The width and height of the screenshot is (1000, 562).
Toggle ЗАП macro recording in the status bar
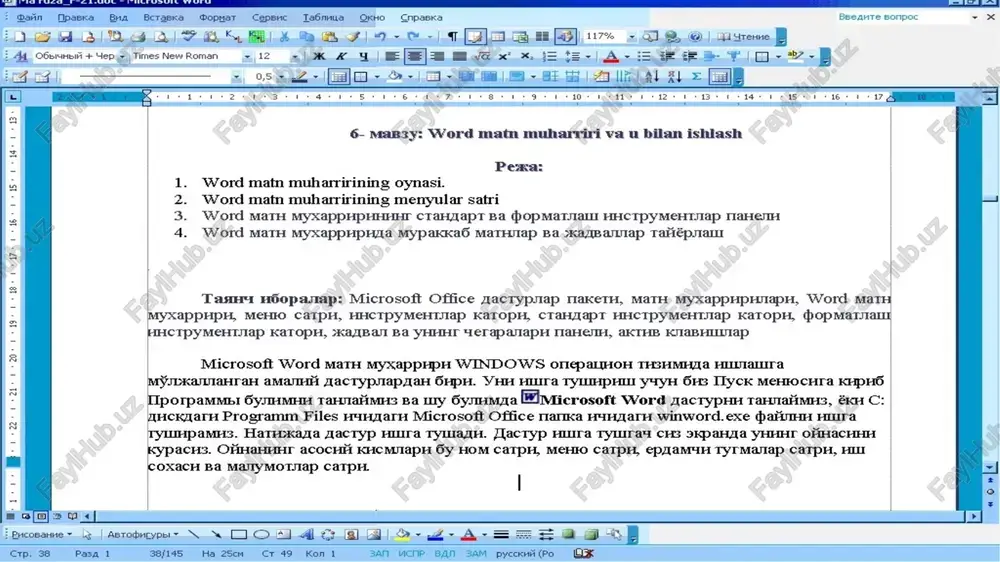pos(379,554)
